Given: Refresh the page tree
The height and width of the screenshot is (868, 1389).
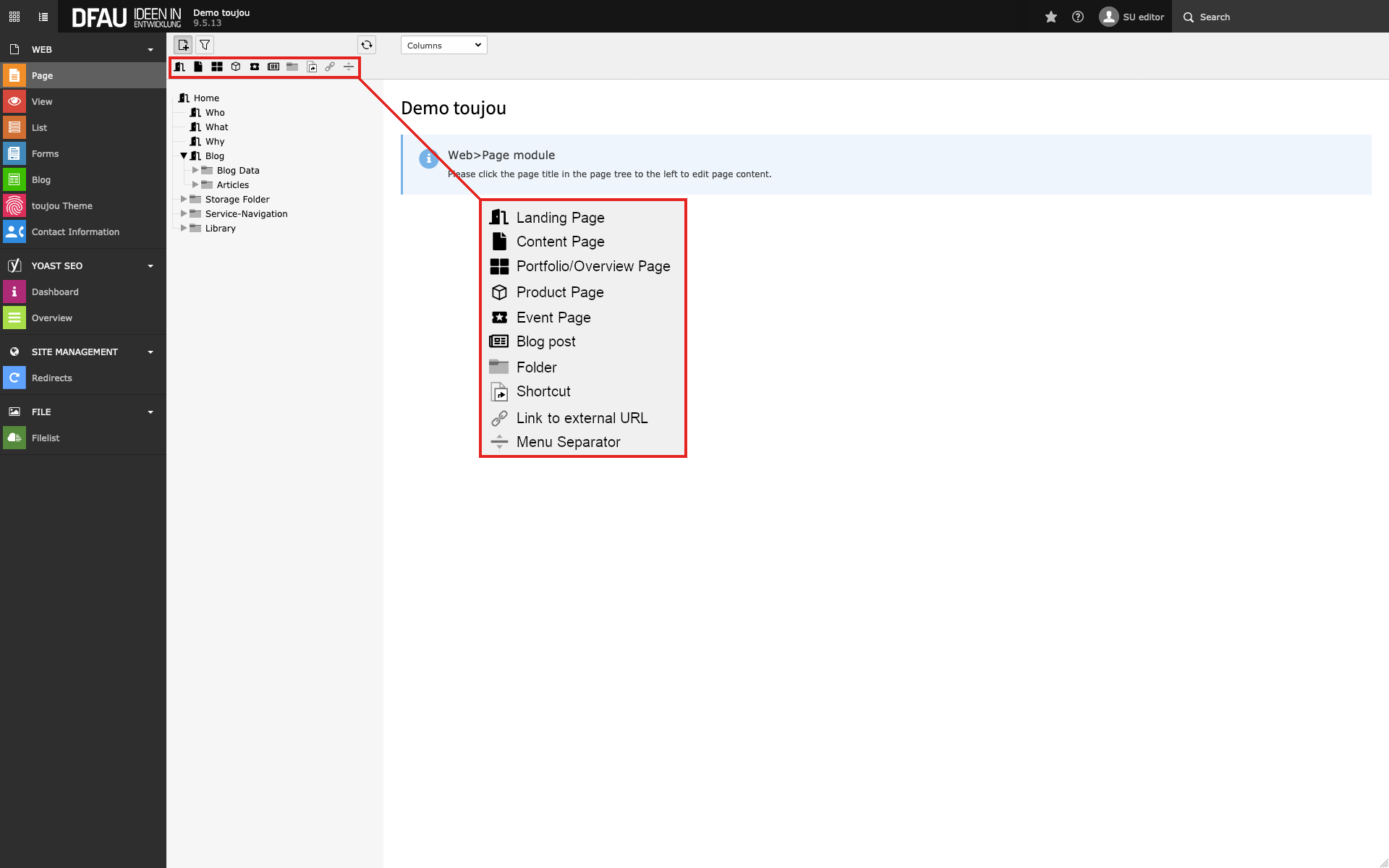Looking at the screenshot, I should coord(367,45).
